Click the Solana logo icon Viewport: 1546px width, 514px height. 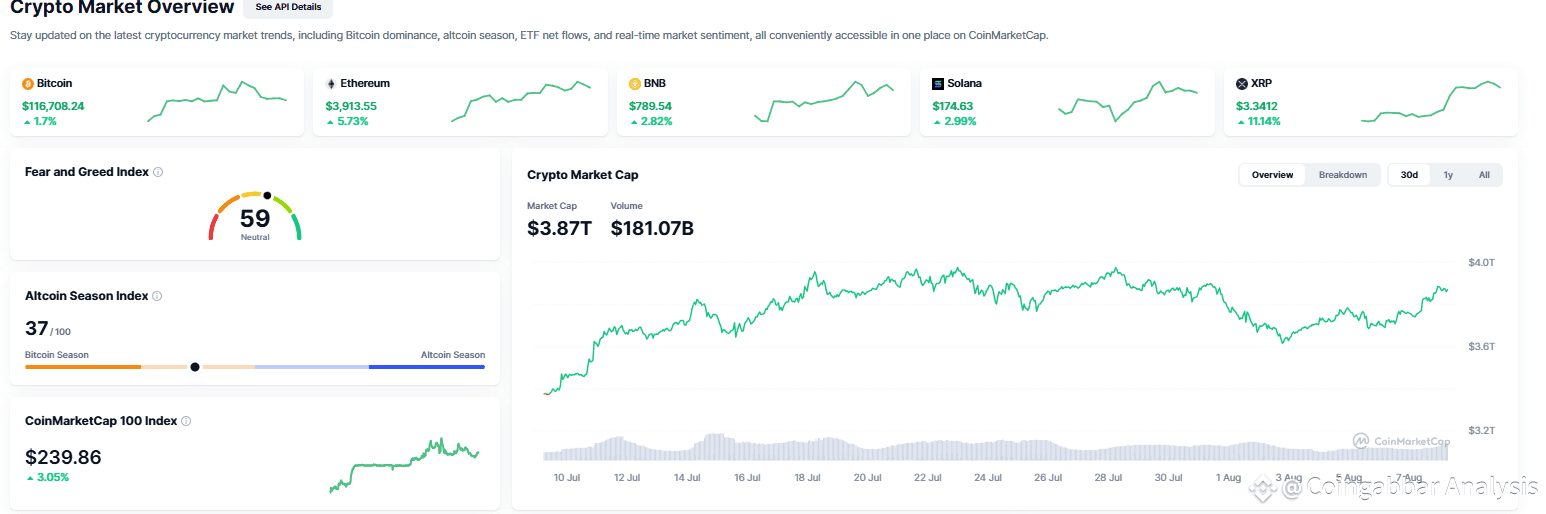point(938,84)
